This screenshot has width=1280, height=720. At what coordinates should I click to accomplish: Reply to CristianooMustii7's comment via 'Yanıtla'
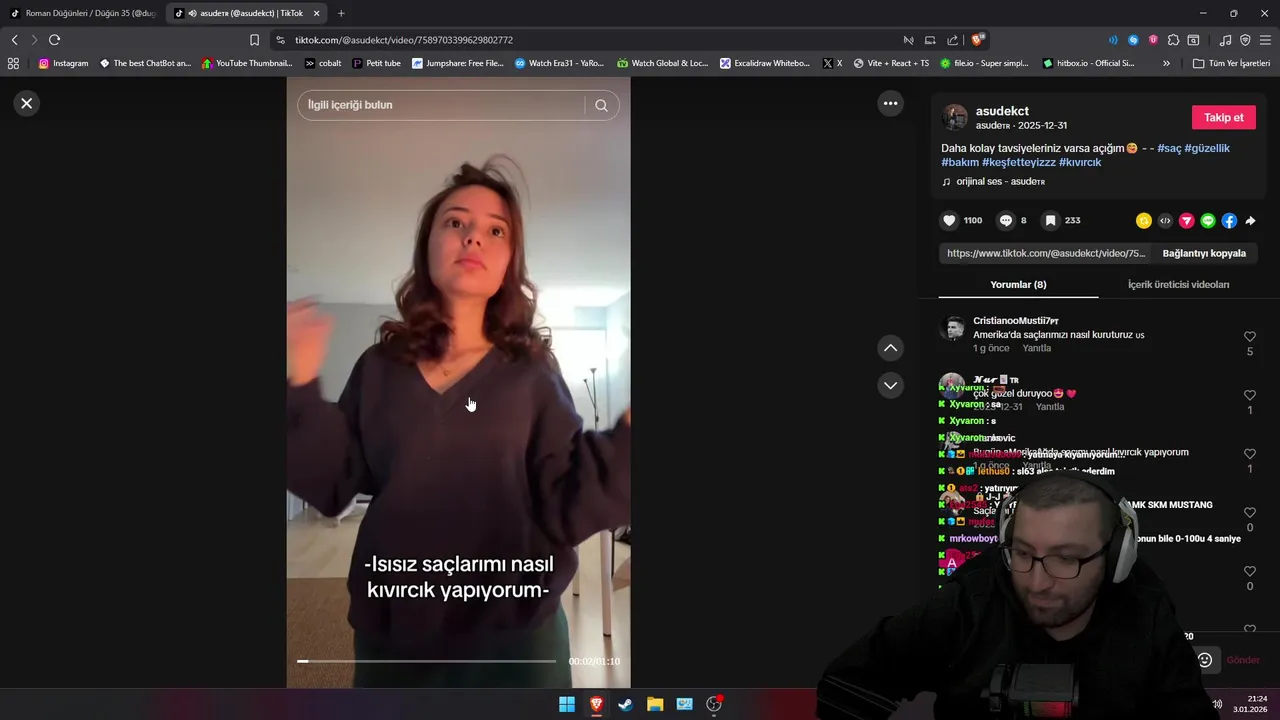(x=1036, y=348)
